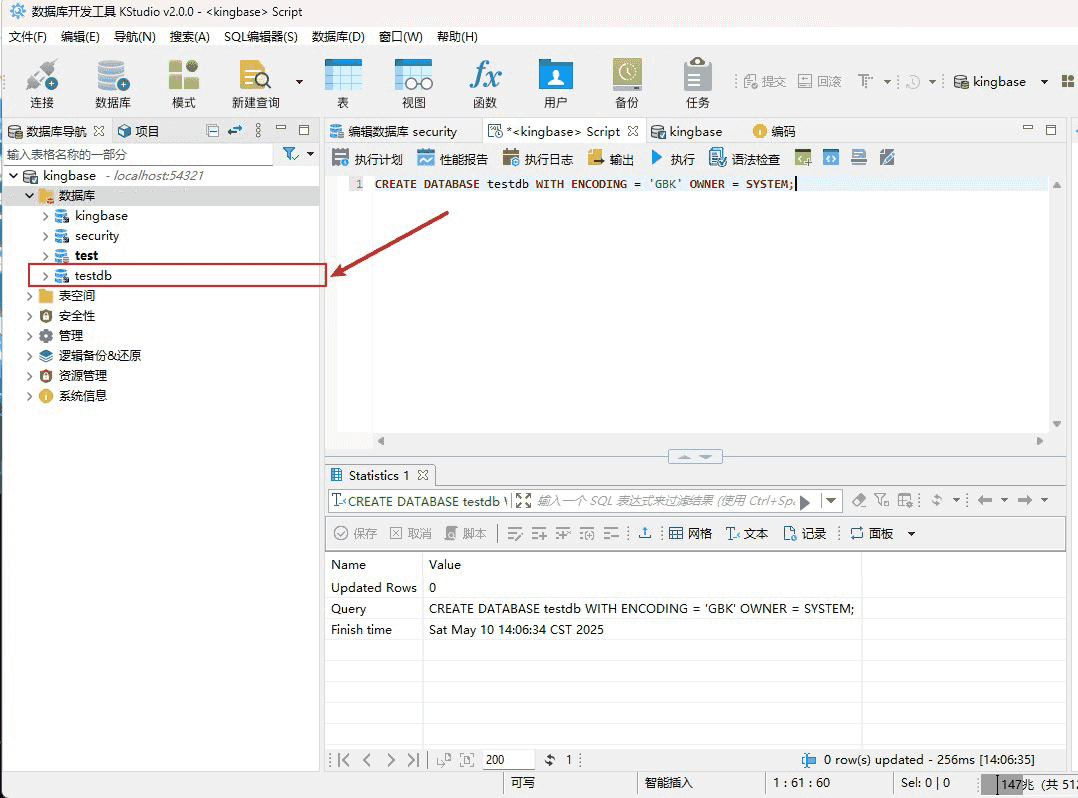Click the 回滚 rollback button
The height and width of the screenshot is (798, 1078).
[x=820, y=82]
